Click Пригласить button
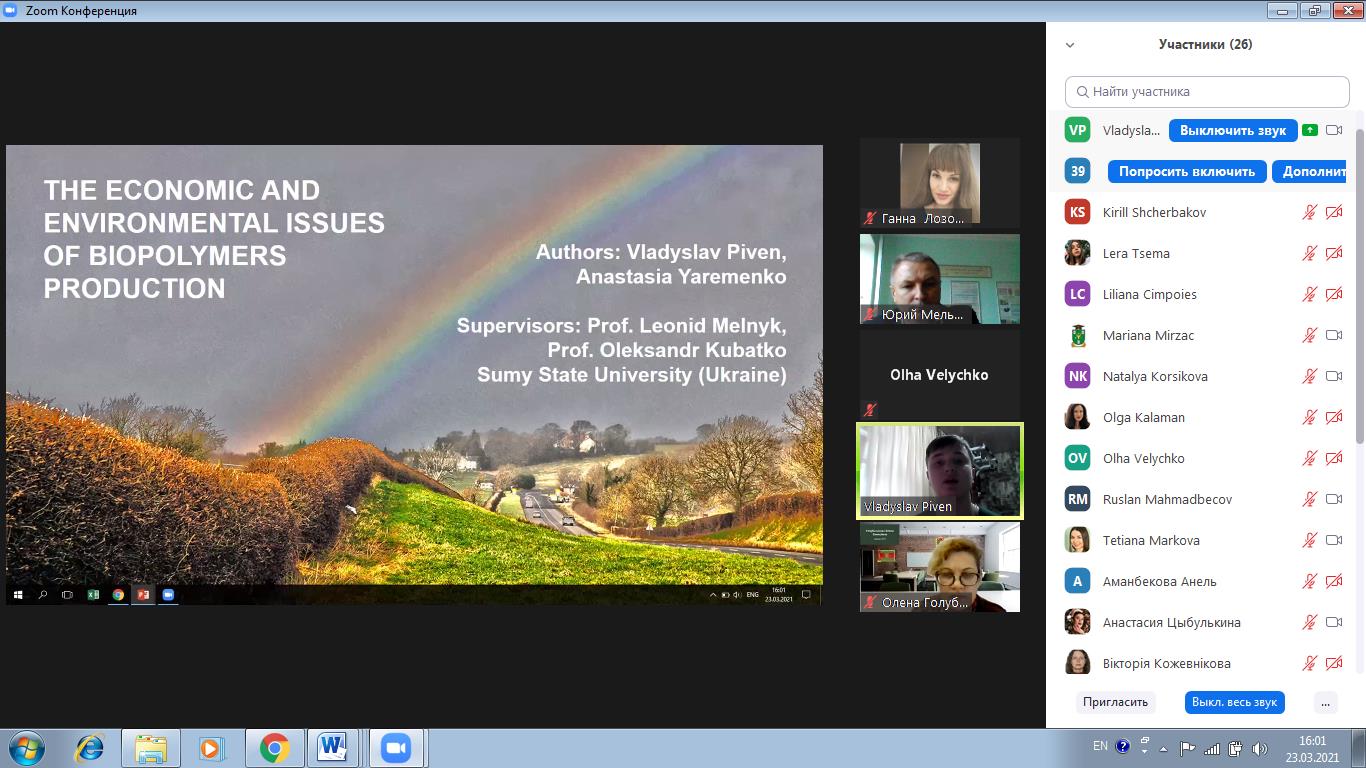 pos(1115,702)
